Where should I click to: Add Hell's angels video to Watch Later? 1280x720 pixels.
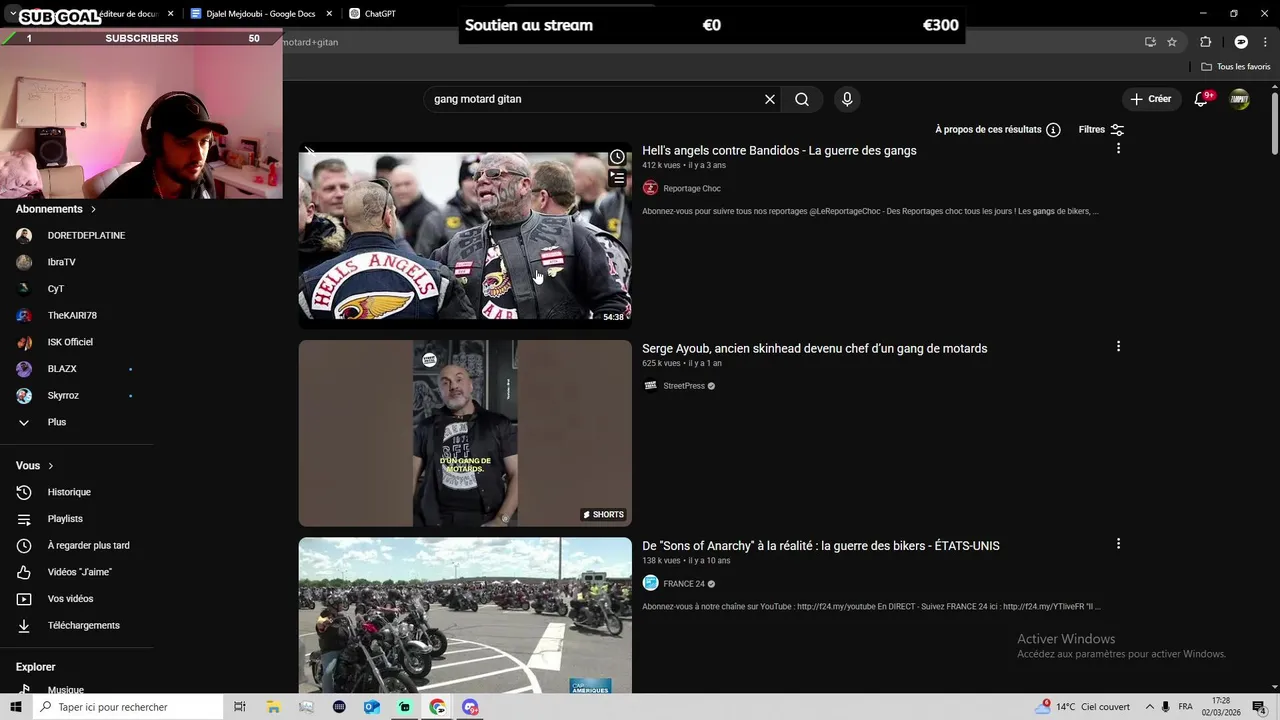[617, 157]
